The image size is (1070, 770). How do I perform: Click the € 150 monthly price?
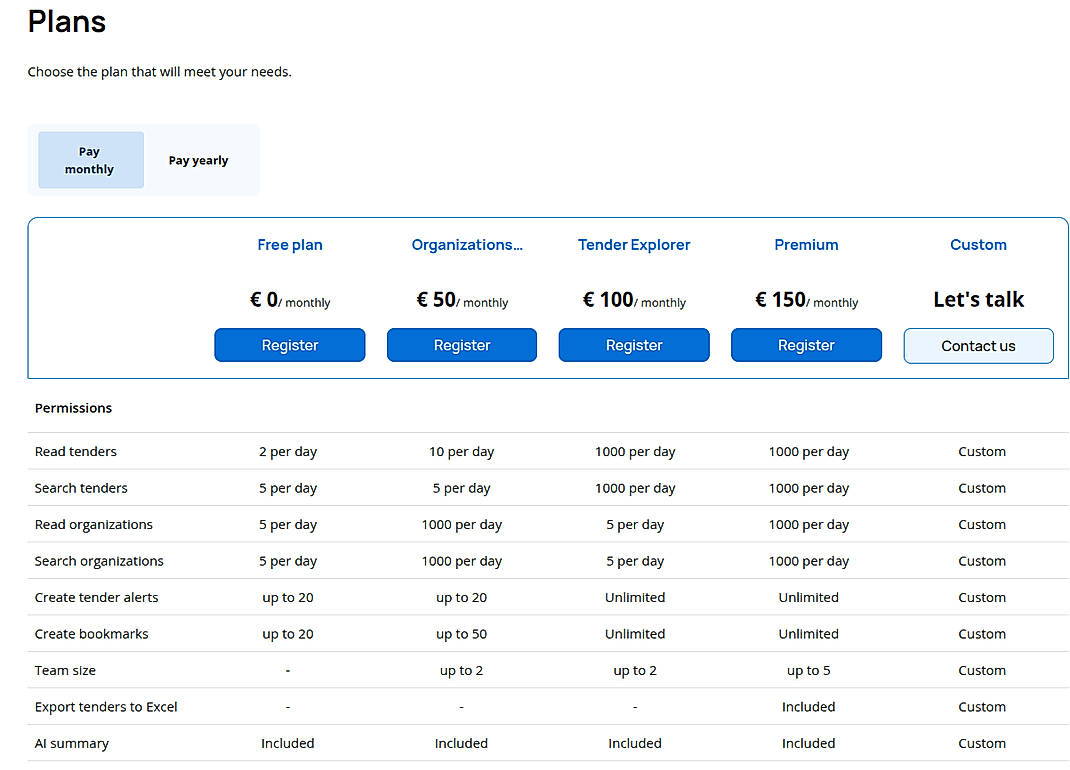tap(806, 300)
